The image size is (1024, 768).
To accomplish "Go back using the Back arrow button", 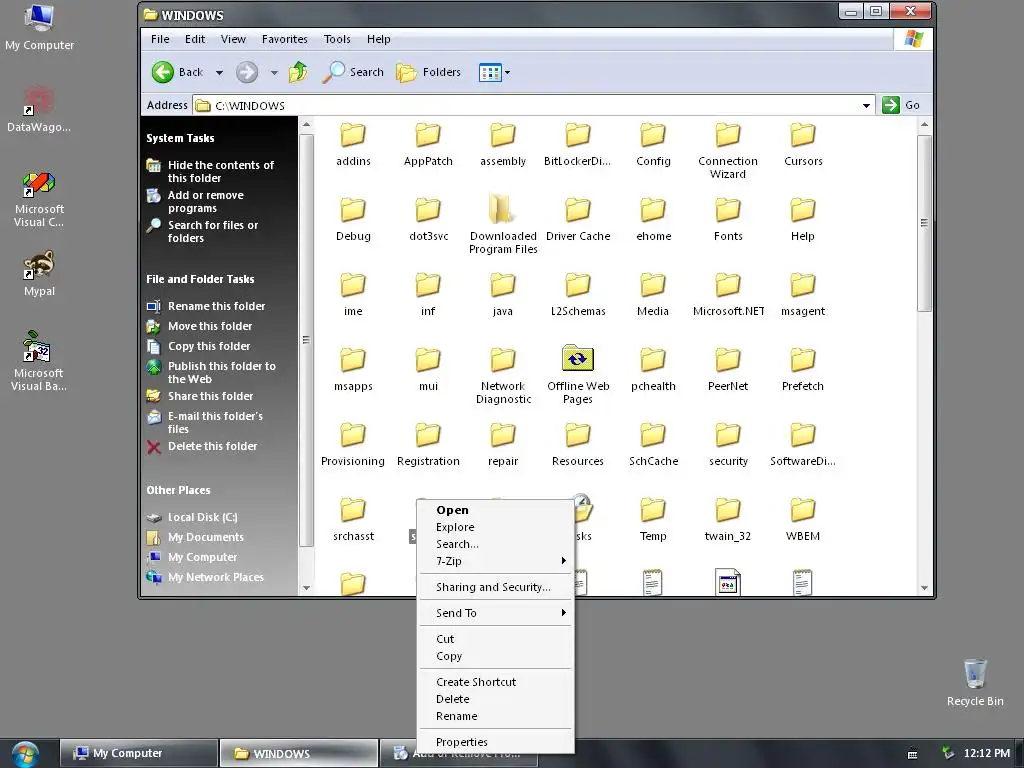I will pos(177,72).
